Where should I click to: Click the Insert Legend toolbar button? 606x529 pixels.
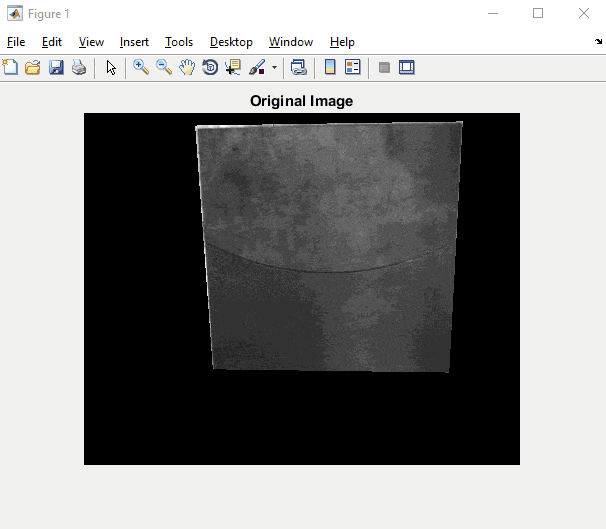353,68
